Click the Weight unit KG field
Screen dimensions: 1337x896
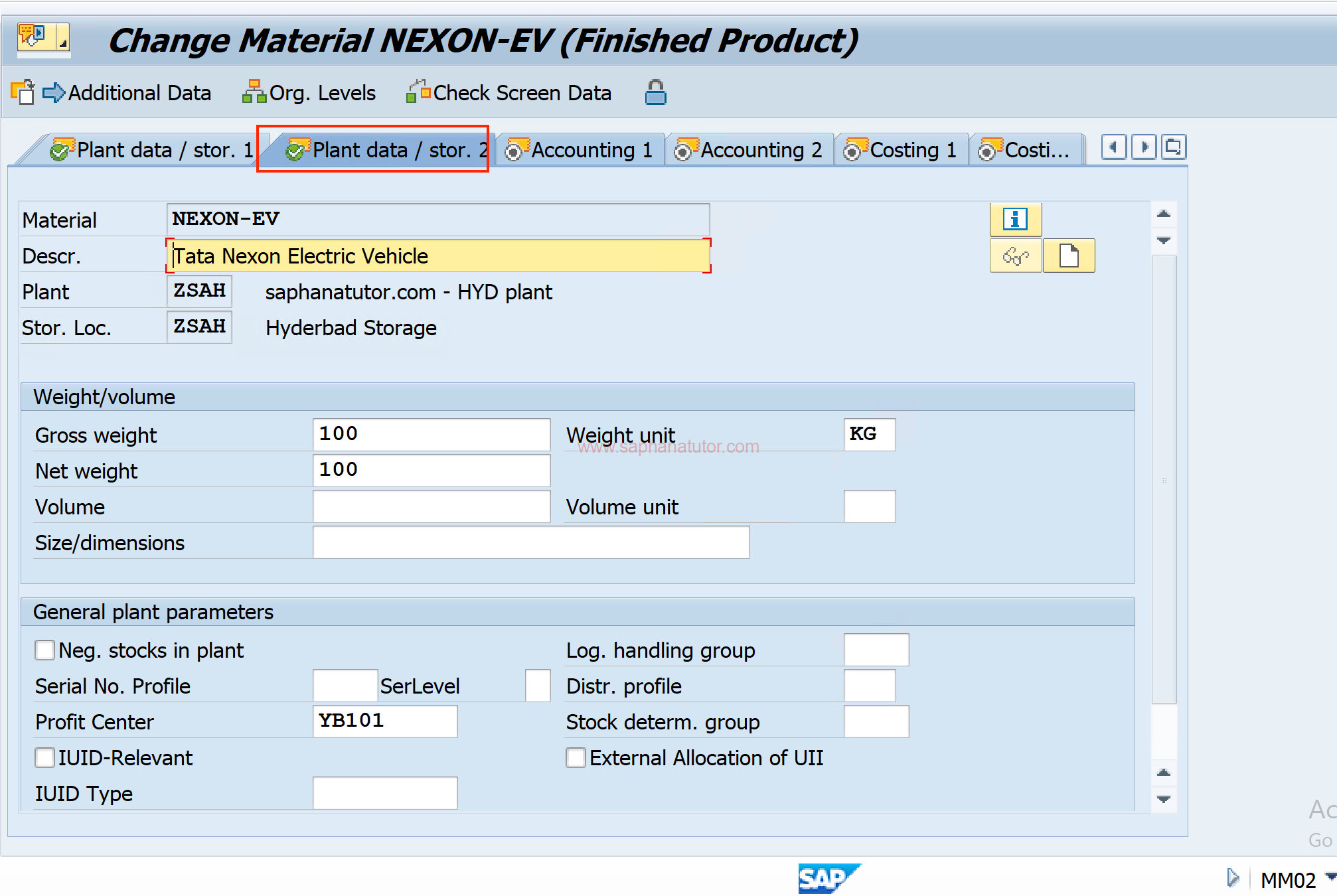[x=870, y=434]
